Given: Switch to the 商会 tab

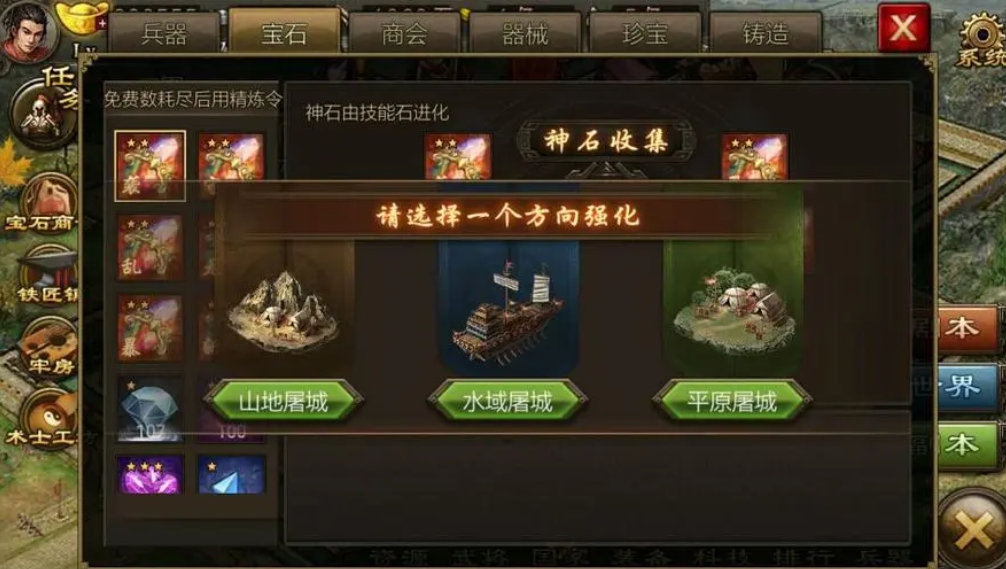Looking at the screenshot, I should tap(404, 33).
